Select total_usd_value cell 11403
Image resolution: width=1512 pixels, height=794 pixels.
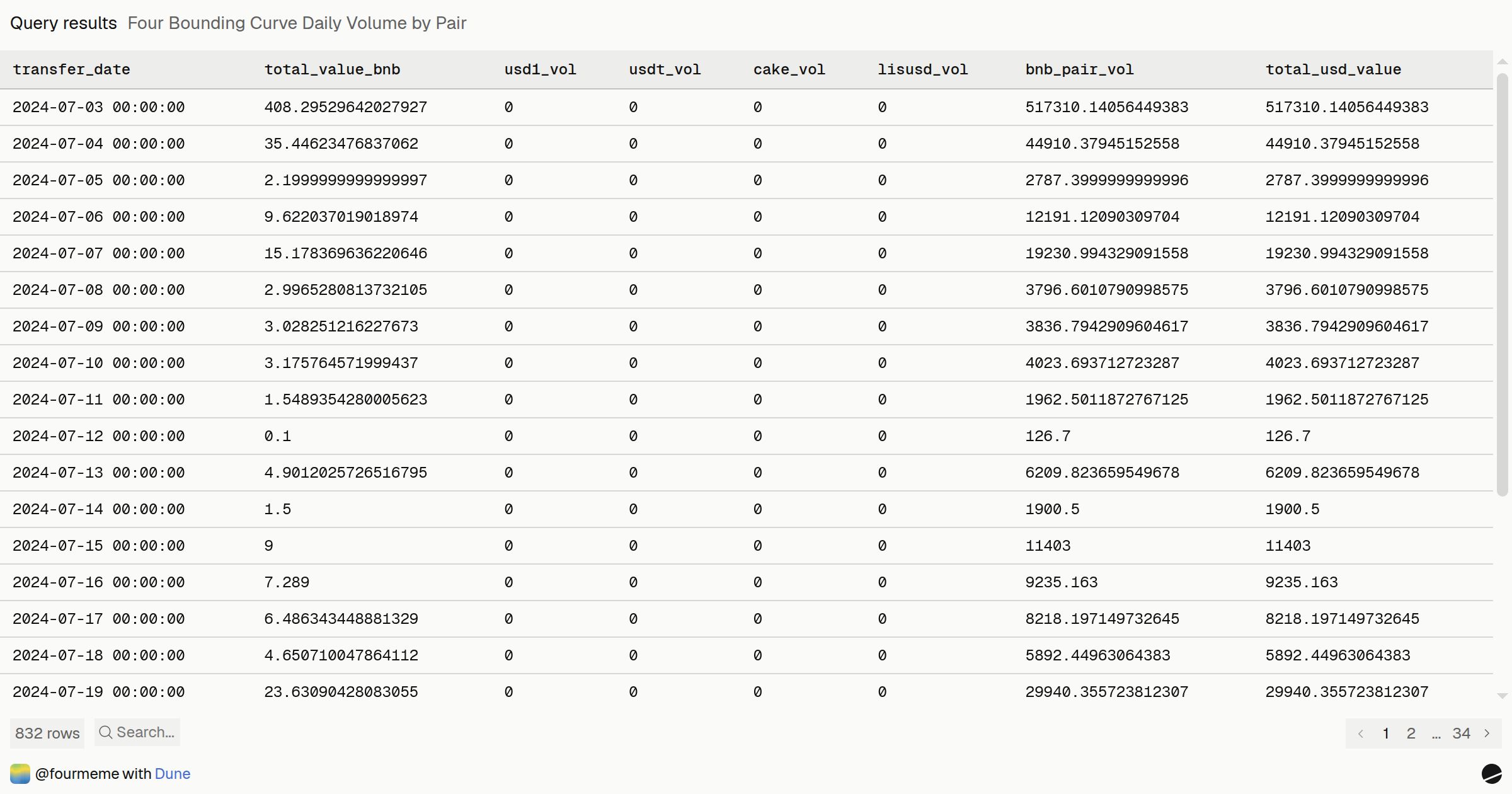pyautogui.click(x=1288, y=546)
